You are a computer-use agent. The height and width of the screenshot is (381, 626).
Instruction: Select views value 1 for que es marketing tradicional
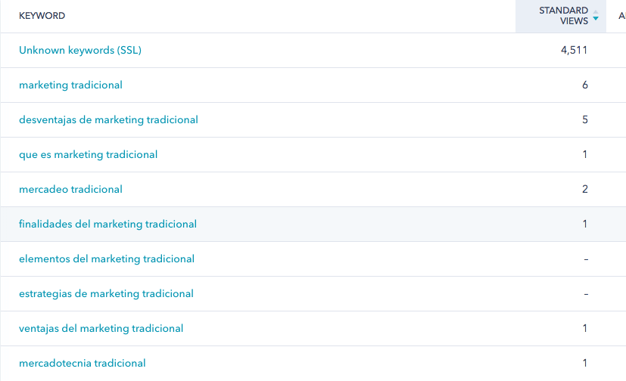click(585, 155)
